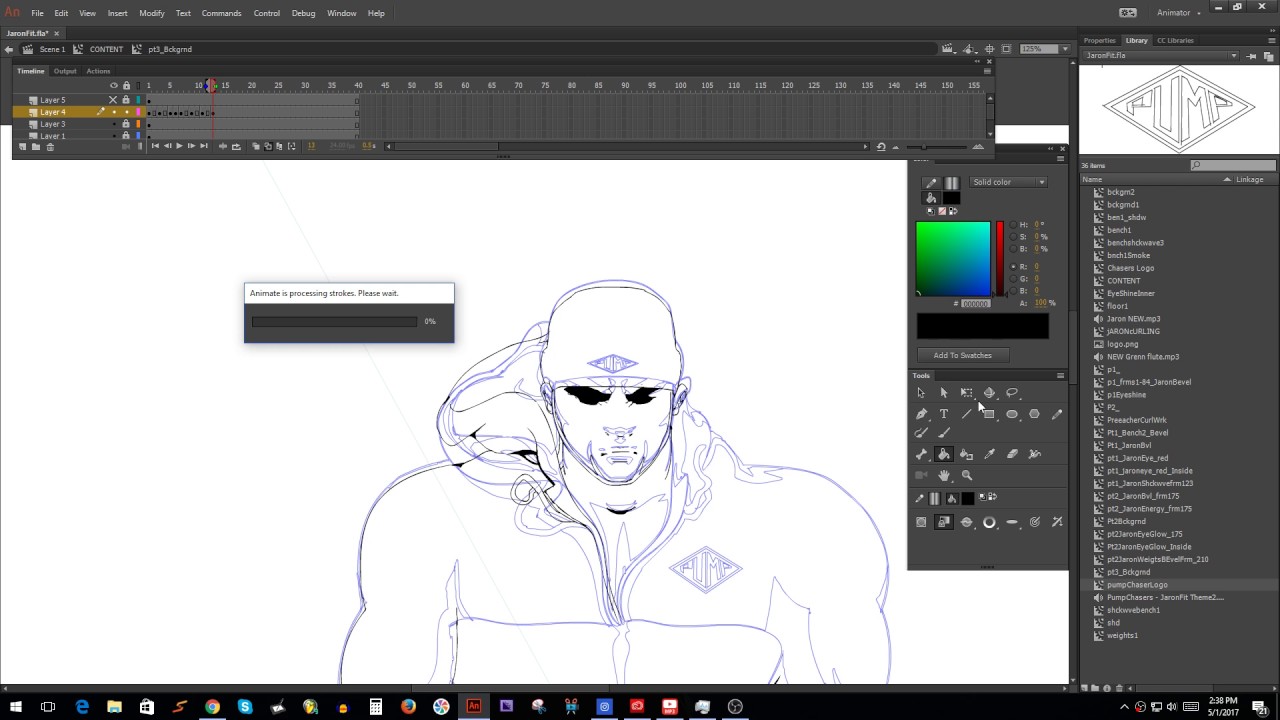Toggle Onion Skin in timeline
The width and height of the screenshot is (1280, 720).
(256, 147)
